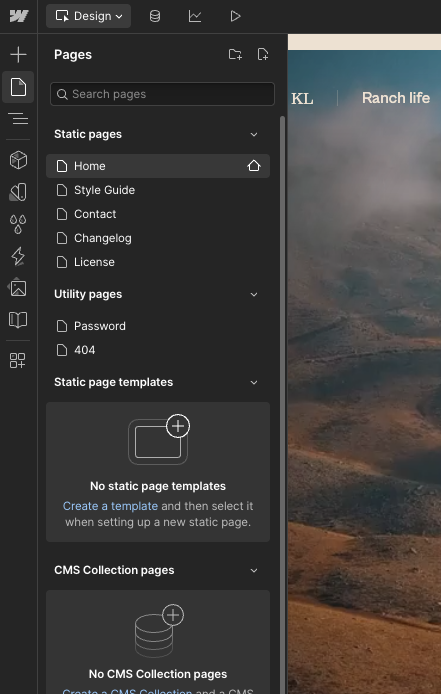The height and width of the screenshot is (694, 441).
Task: Open the Style Guide page
Action: tap(158, 190)
